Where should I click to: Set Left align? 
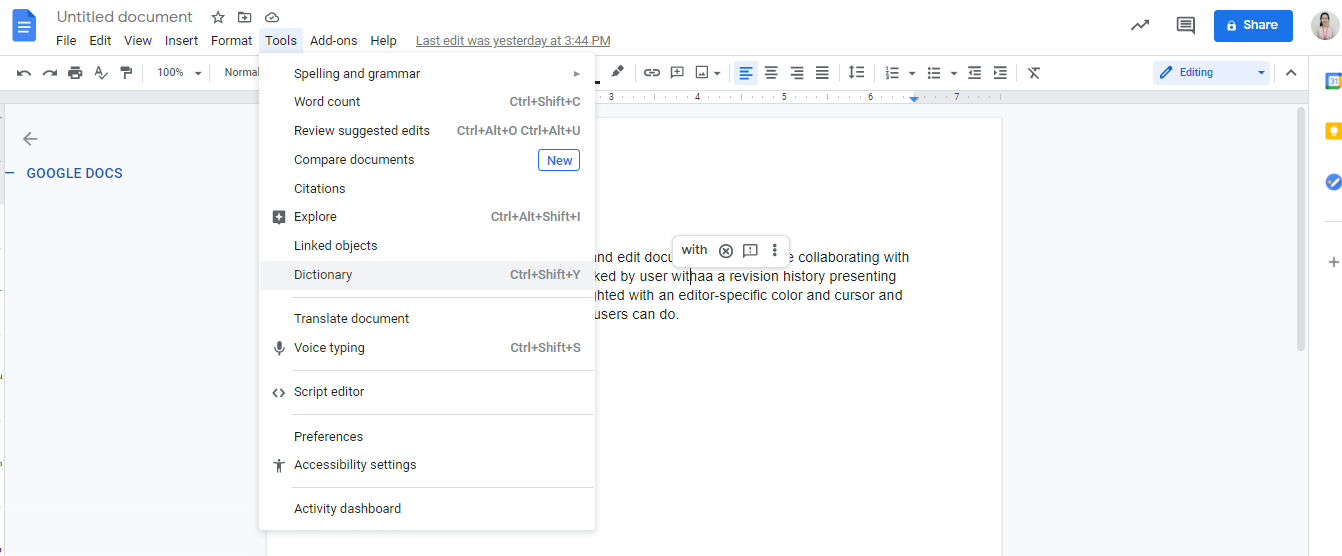tap(746, 73)
